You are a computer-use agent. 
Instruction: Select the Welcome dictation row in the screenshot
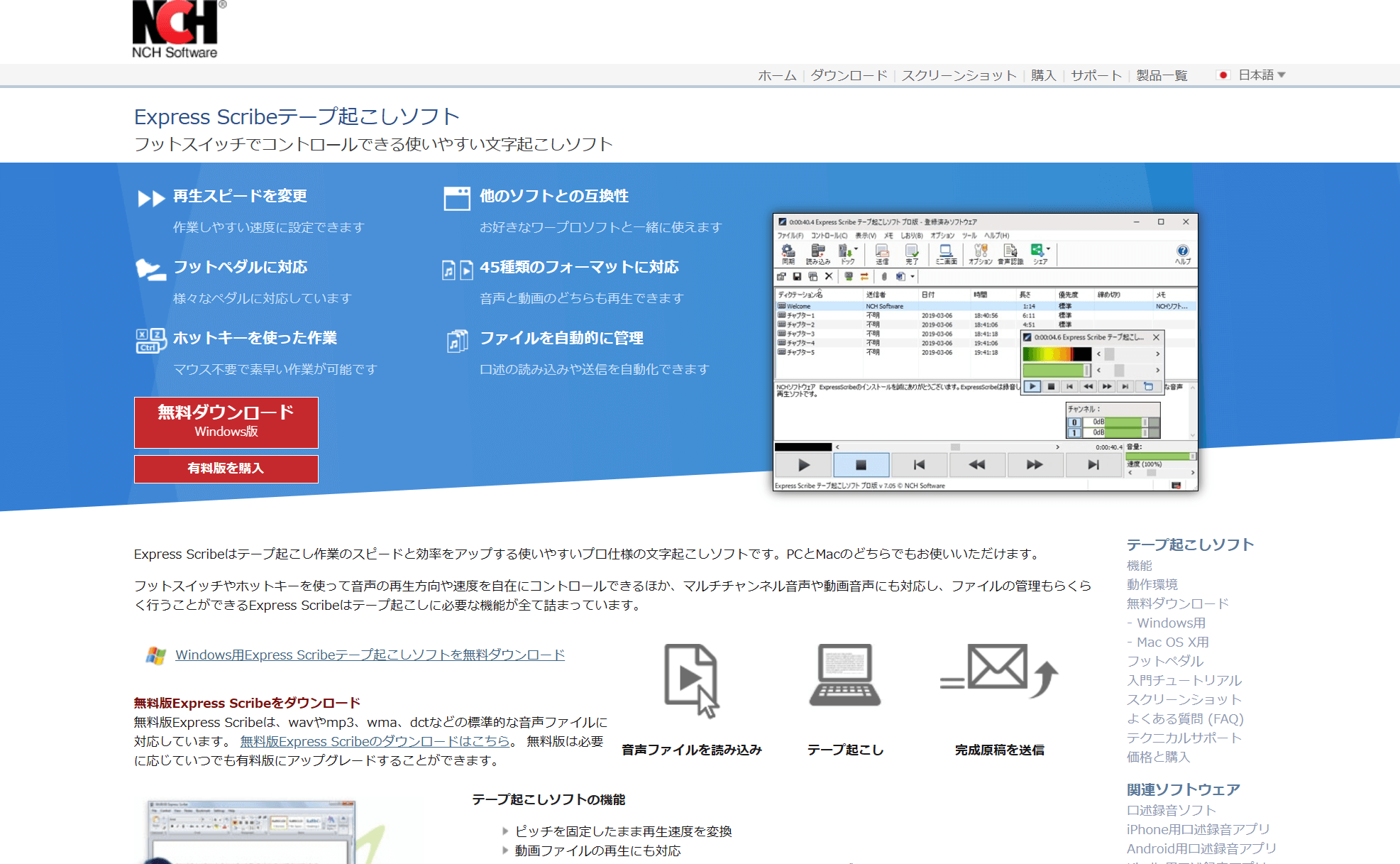(x=986, y=306)
